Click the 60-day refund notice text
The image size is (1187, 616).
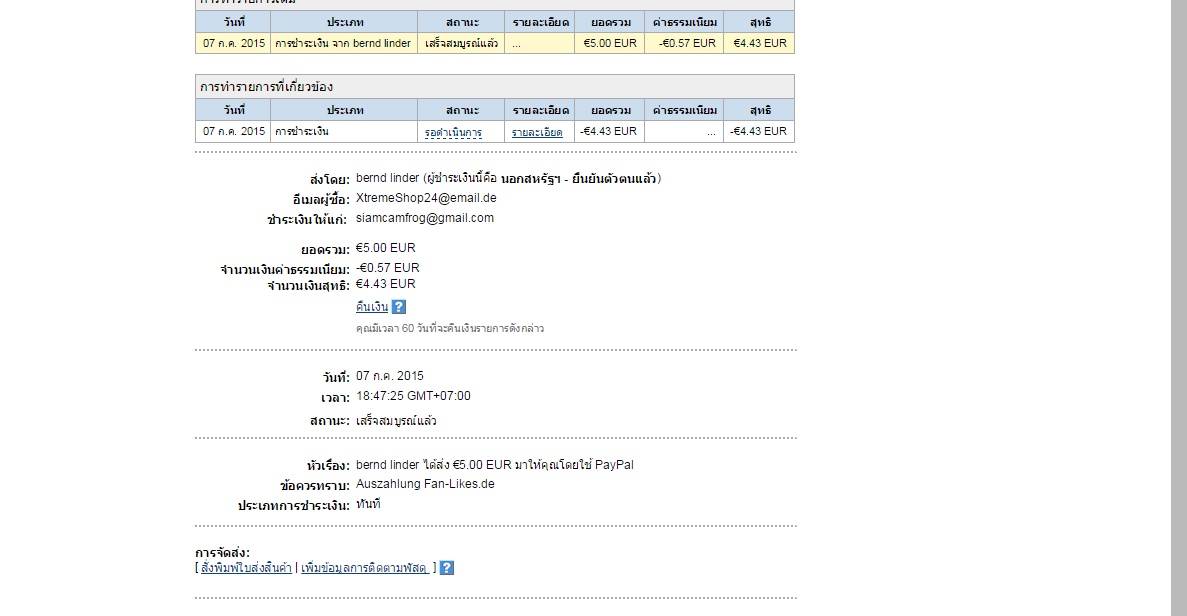pos(449,328)
